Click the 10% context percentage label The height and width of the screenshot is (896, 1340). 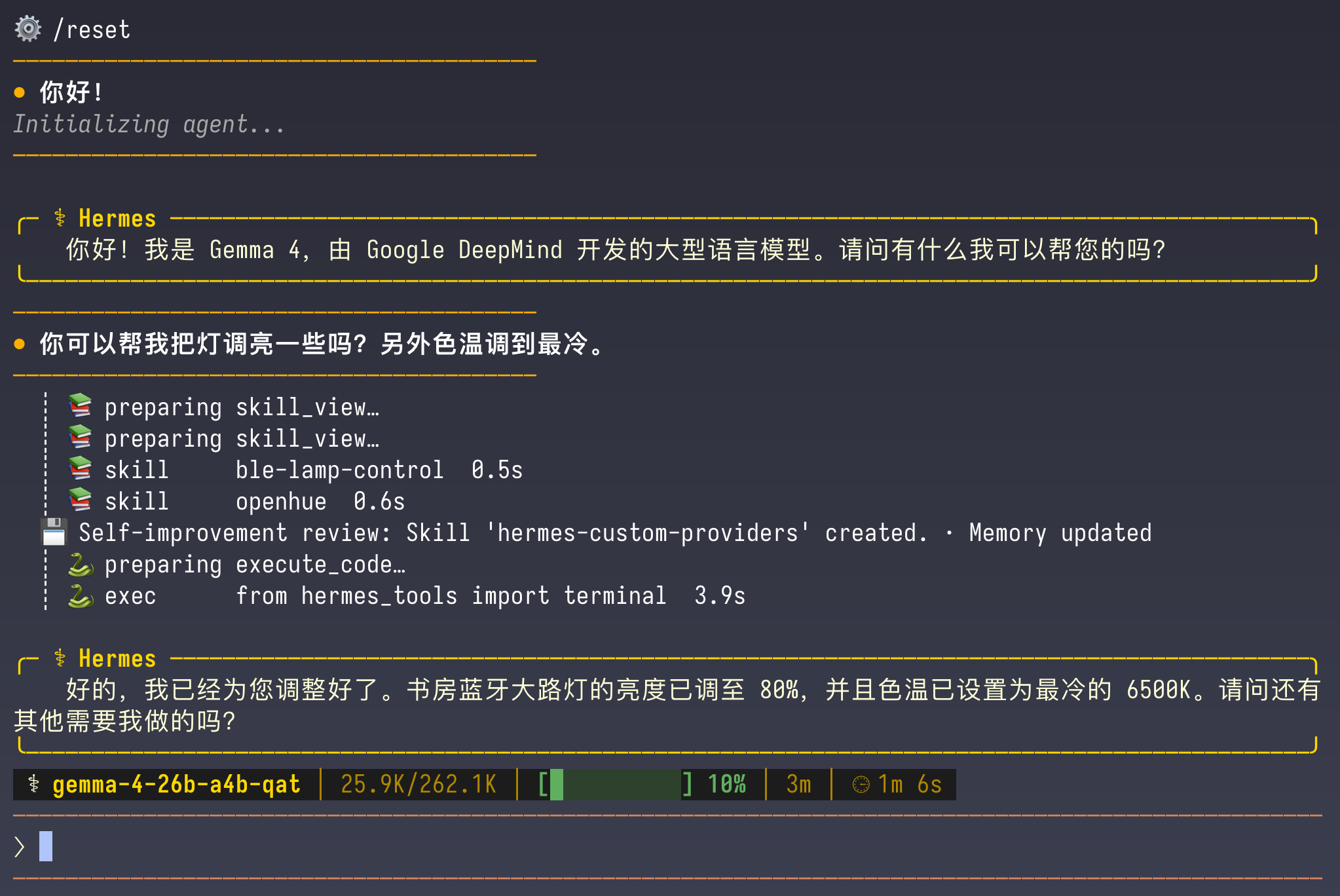(726, 784)
